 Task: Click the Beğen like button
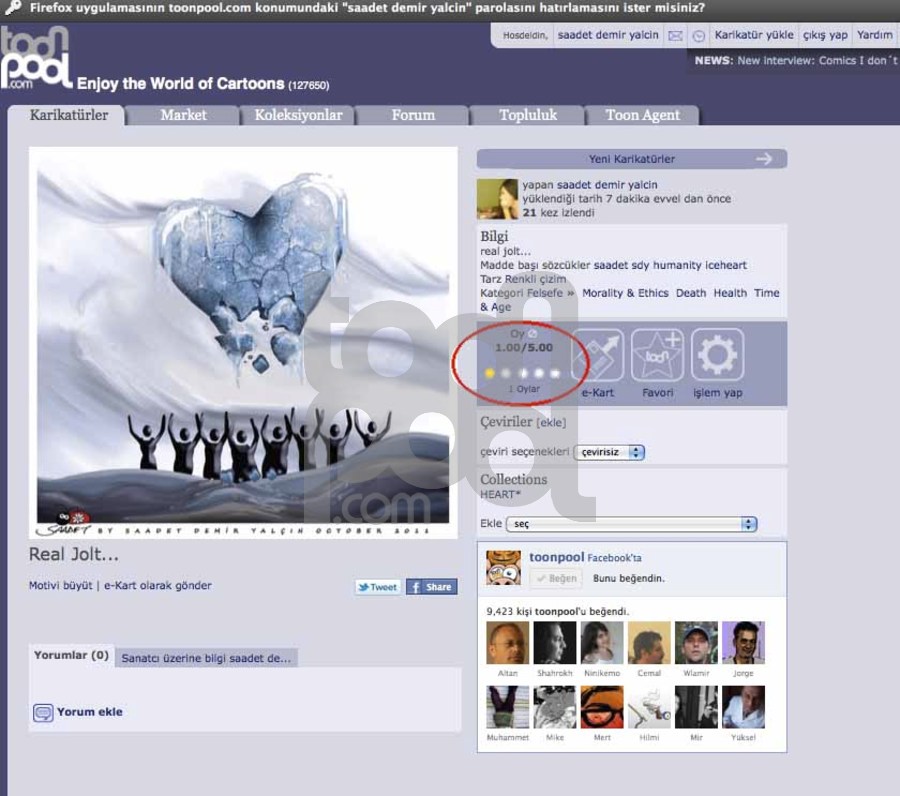point(556,578)
